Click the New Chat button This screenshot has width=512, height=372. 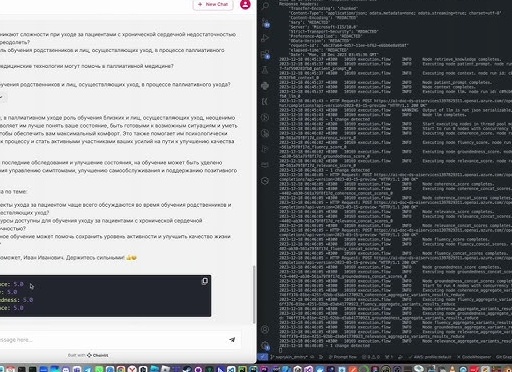tap(213, 4)
